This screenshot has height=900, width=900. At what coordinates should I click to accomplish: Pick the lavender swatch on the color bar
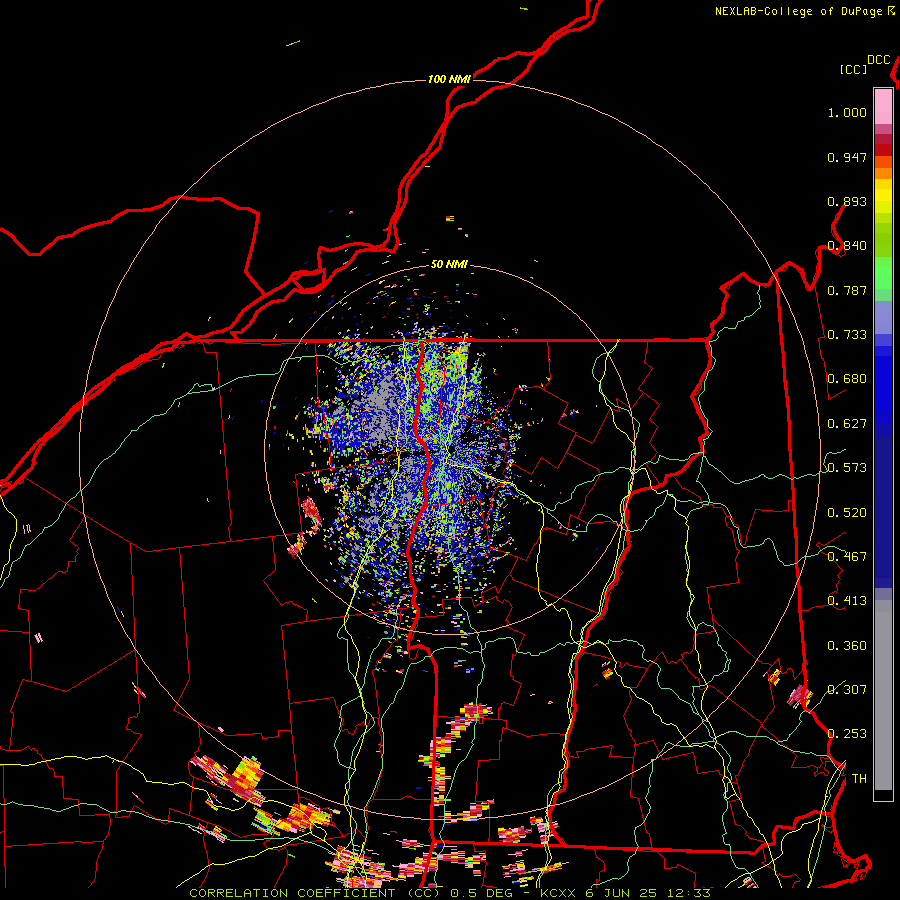click(883, 317)
